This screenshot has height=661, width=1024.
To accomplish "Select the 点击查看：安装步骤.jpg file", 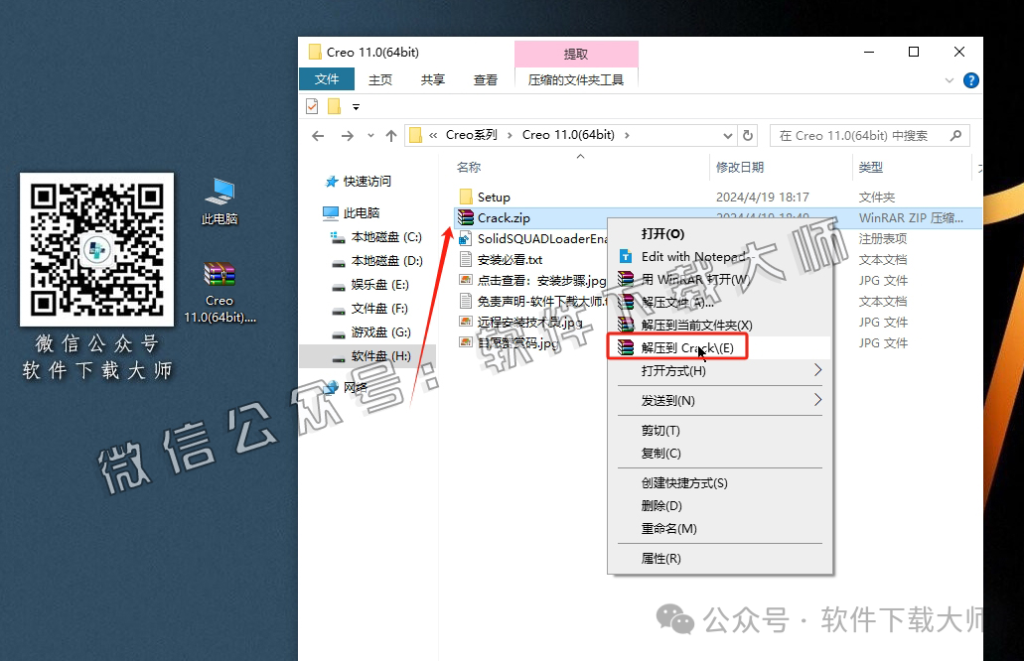I will point(532,280).
